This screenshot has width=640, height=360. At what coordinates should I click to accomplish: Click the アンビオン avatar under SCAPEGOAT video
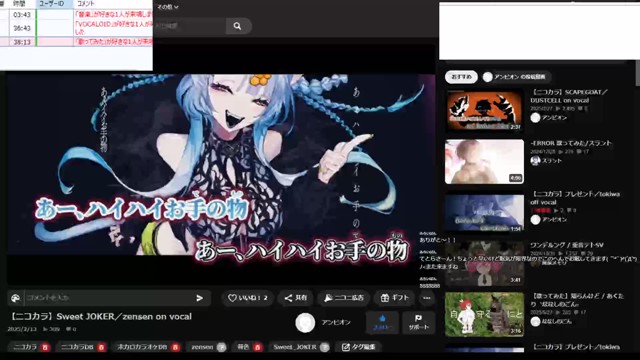[535, 118]
